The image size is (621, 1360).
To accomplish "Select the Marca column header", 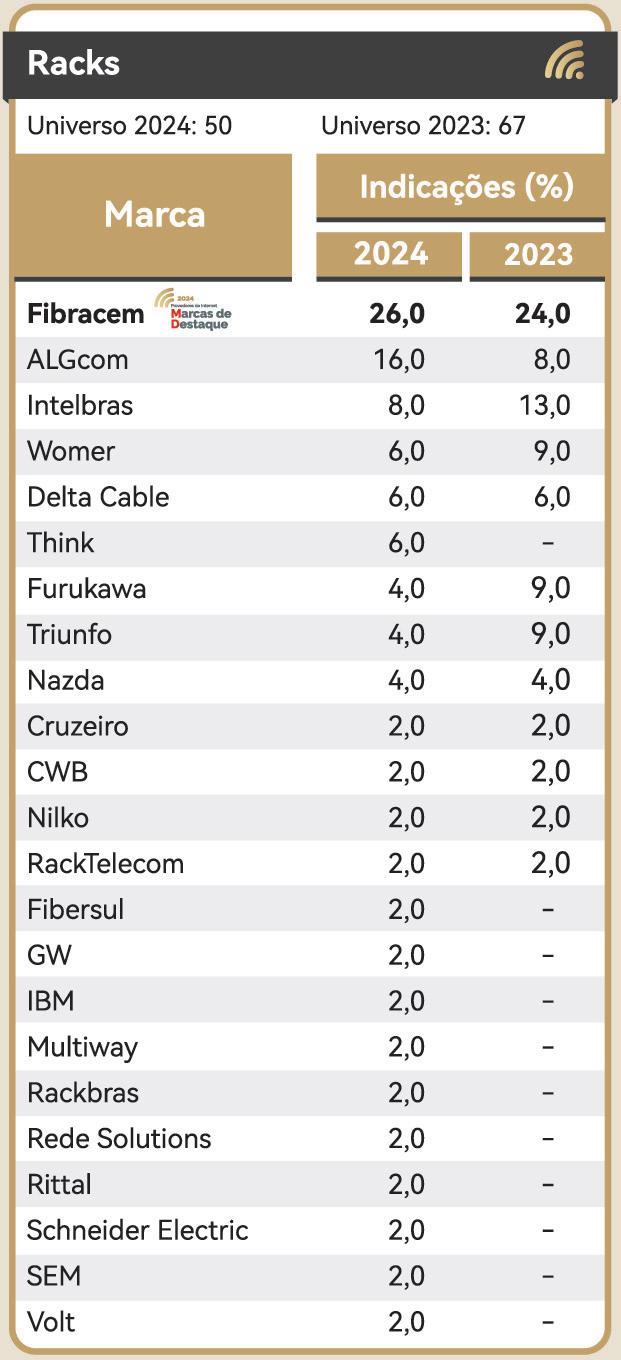I will (154, 216).
